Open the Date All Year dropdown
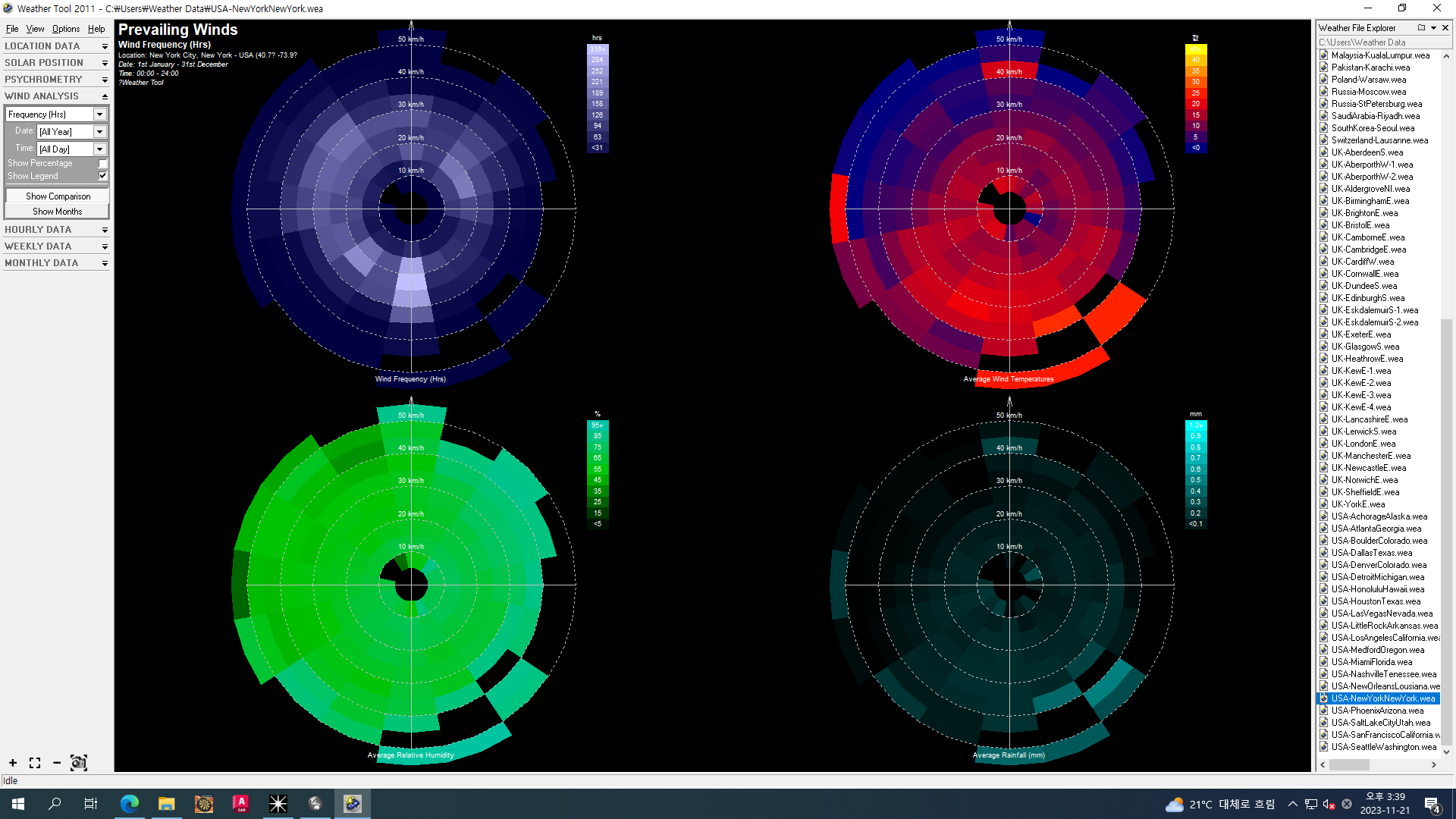Viewport: 1456px width, 819px height. click(x=99, y=132)
